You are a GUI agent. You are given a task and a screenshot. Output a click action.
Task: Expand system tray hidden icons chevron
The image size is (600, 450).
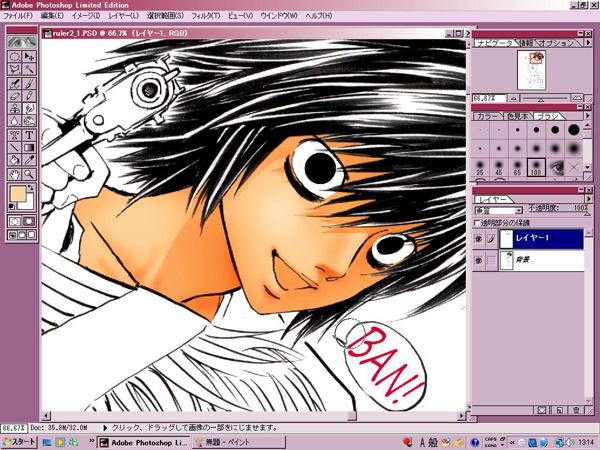tap(512, 442)
